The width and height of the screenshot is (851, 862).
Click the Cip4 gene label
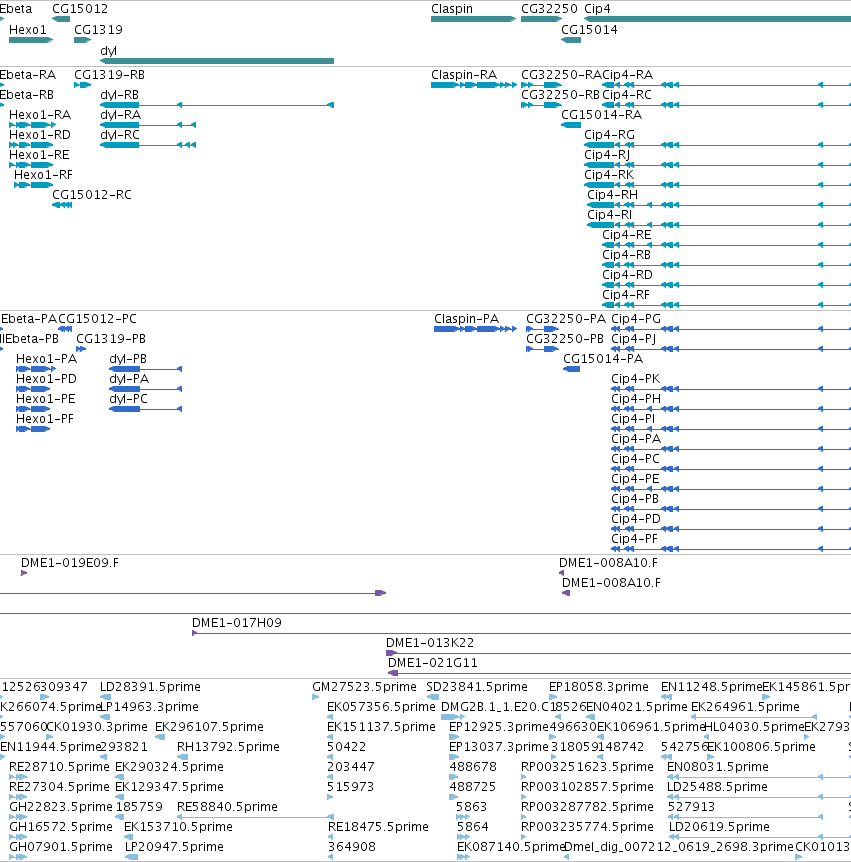pyautogui.click(x=598, y=9)
